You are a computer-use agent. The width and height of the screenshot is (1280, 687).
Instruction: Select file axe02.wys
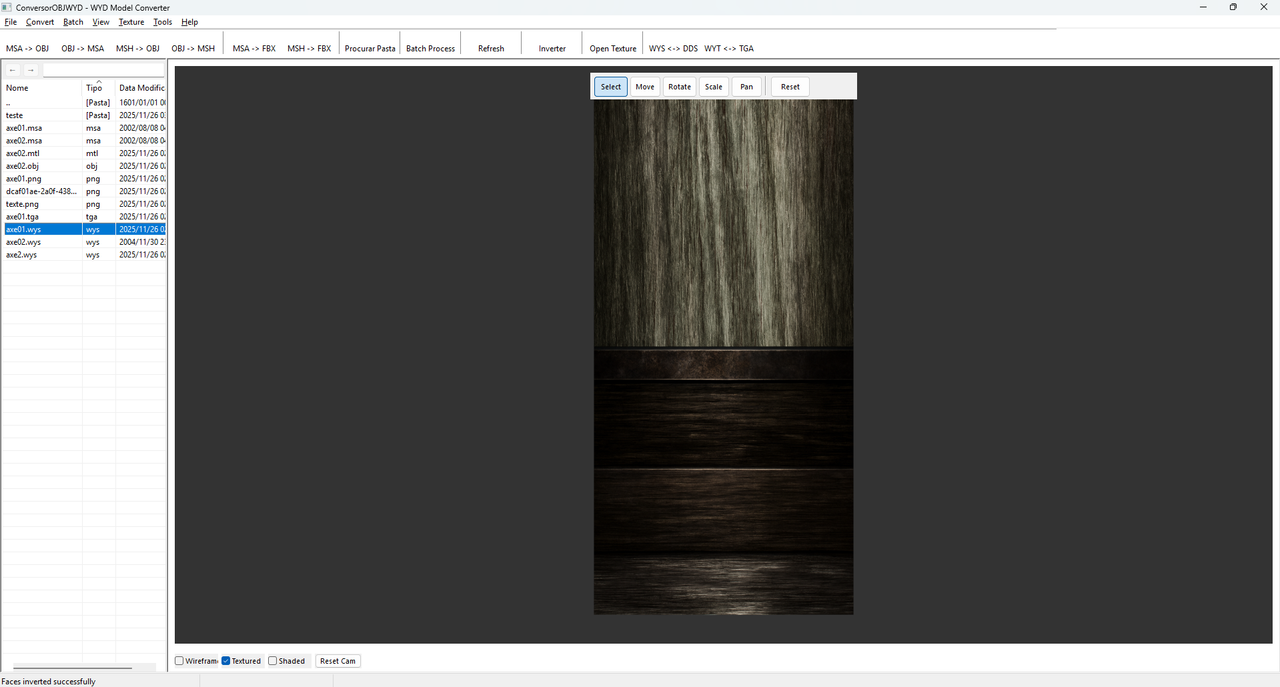[84, 242]
